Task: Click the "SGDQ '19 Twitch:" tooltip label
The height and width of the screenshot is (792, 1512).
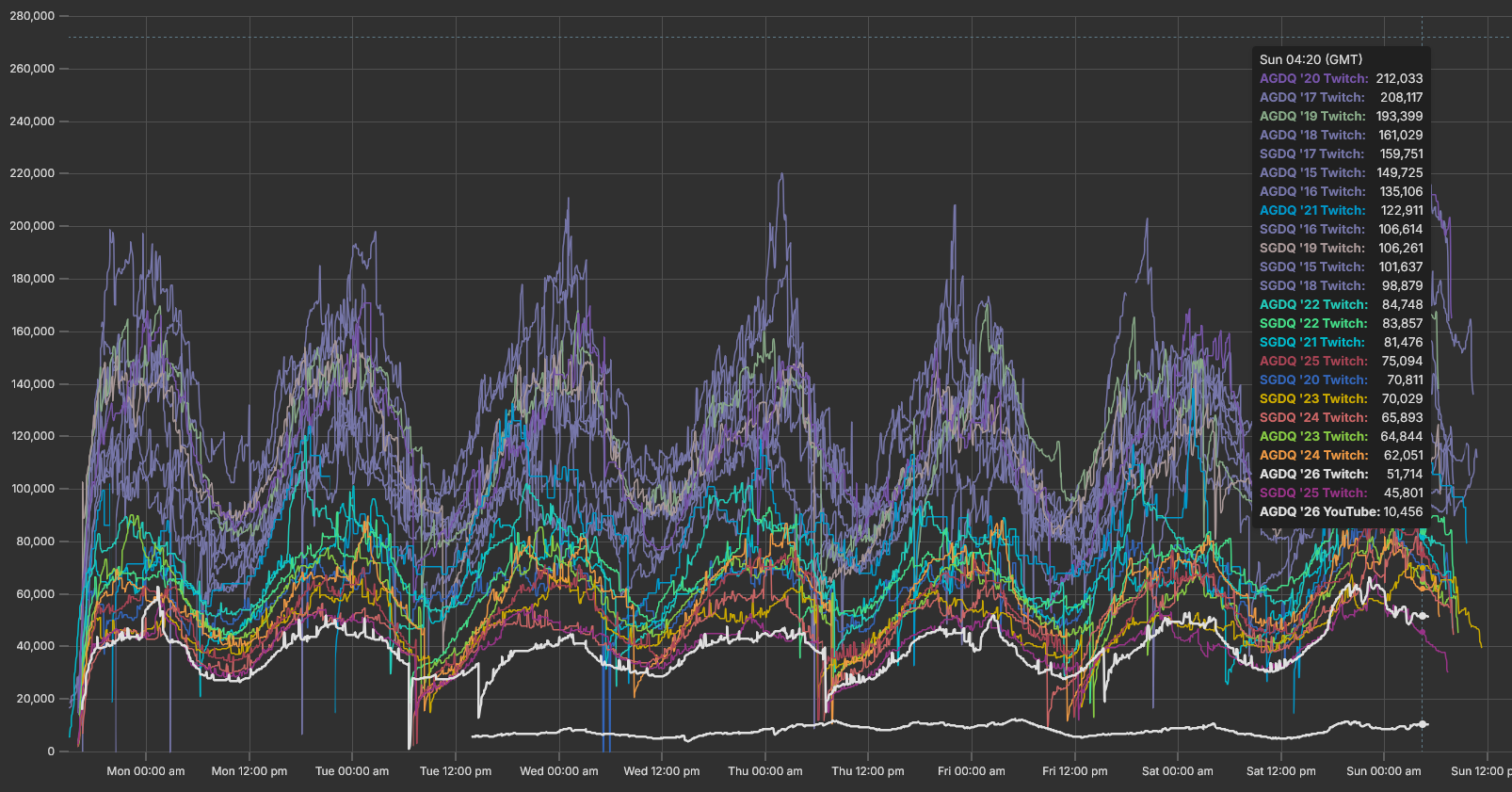Action: (1312, 248)
